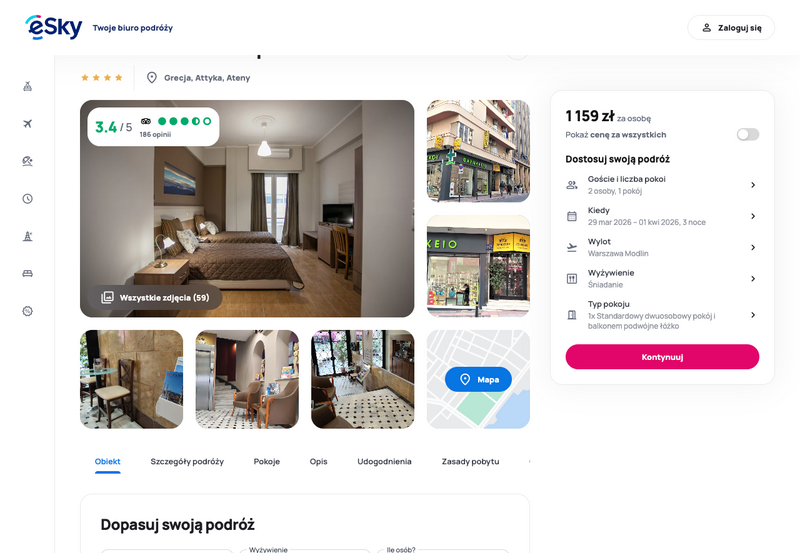The height and width of the screenshot is (553, 800).
Task: Open beach holidays via umbrella sidebar icon
Action: point(28,161)
